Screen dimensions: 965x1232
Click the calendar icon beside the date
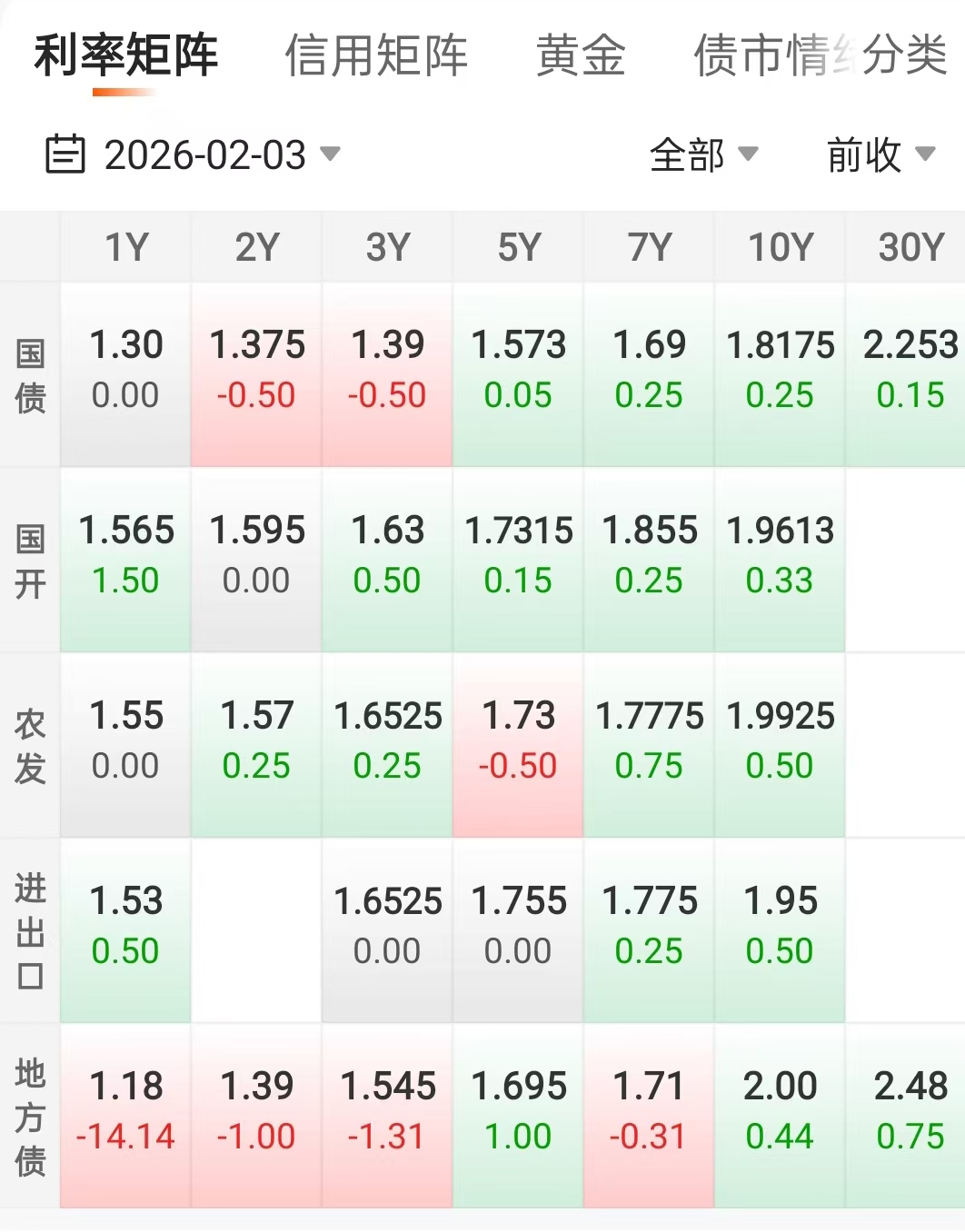coord(65,154)
